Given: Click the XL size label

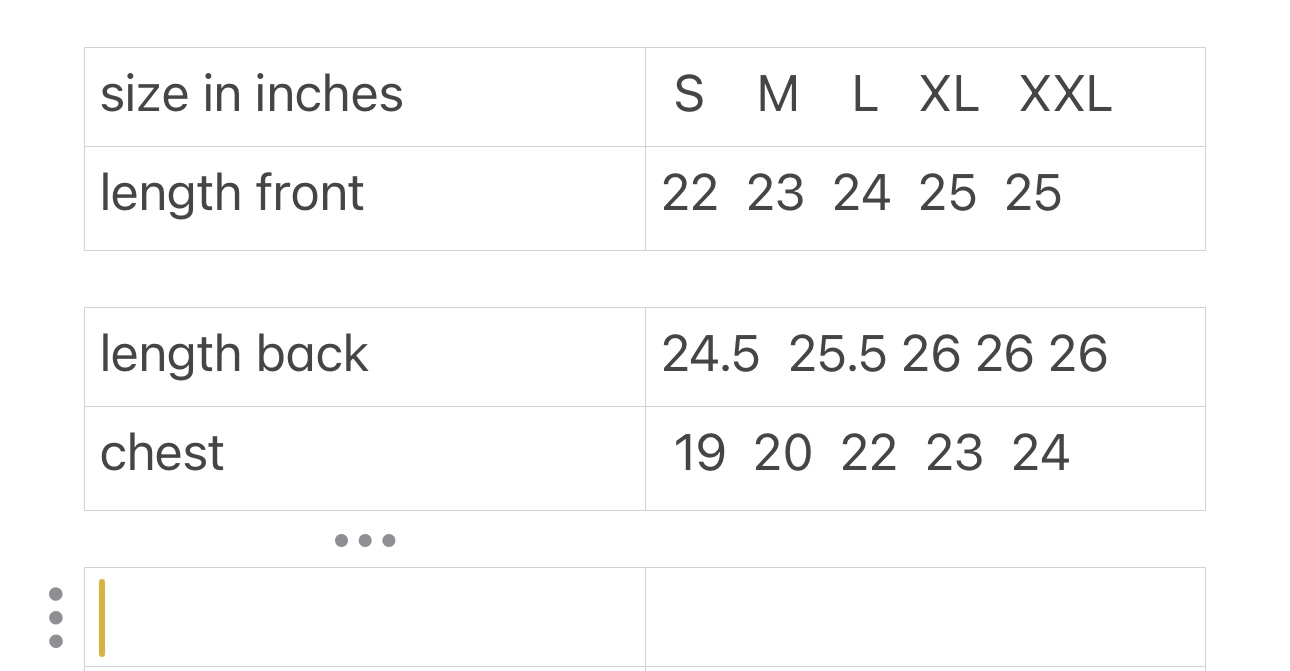Looking at the screenshot, I should (x=949, y=96).
